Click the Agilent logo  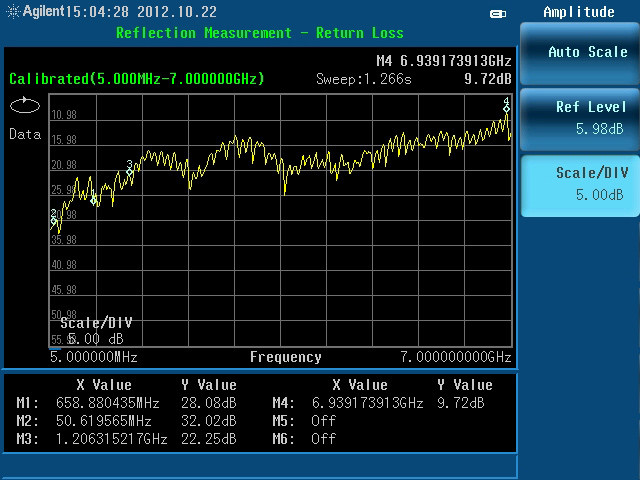[x=36, y=12]
